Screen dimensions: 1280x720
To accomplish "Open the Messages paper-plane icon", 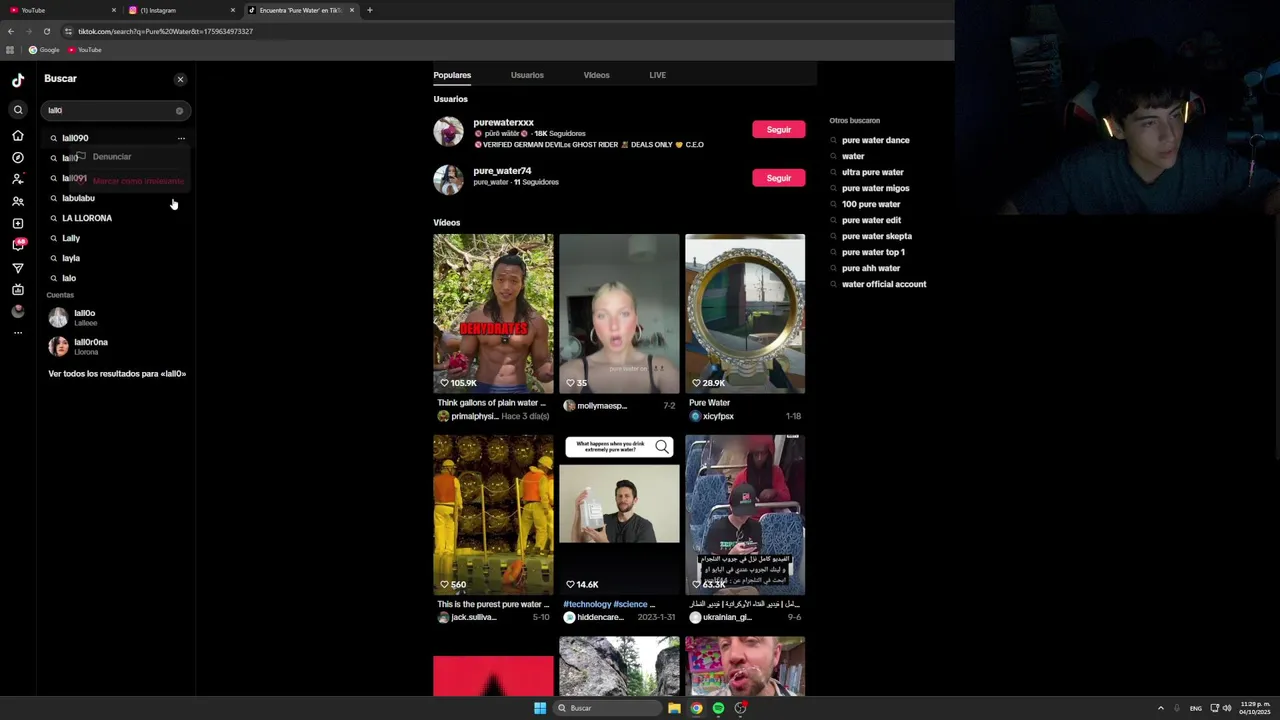I will coord(18,268).
